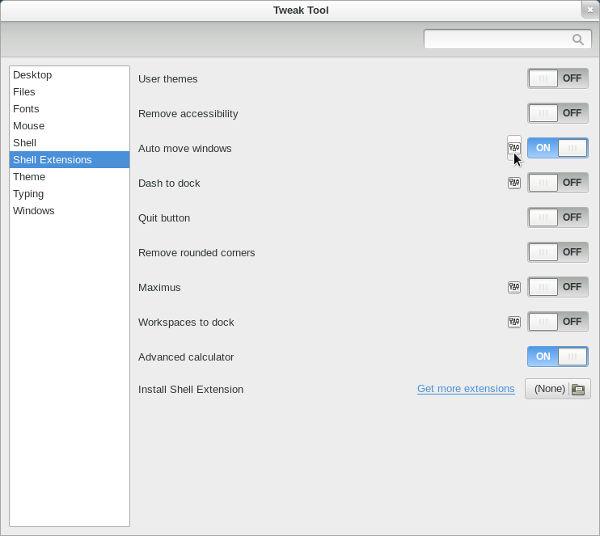Click the Quit button label
600x536 pixels.
tap(164, 218)
